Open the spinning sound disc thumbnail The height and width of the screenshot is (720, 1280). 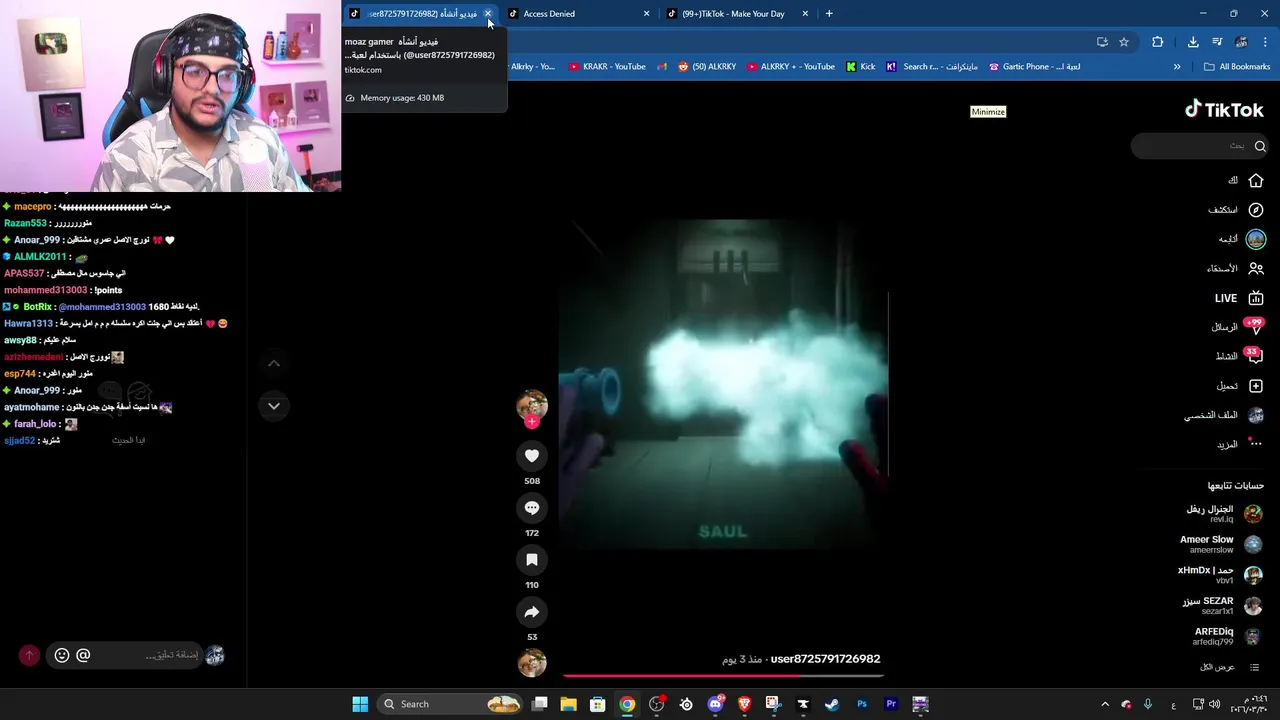(532, 662)
